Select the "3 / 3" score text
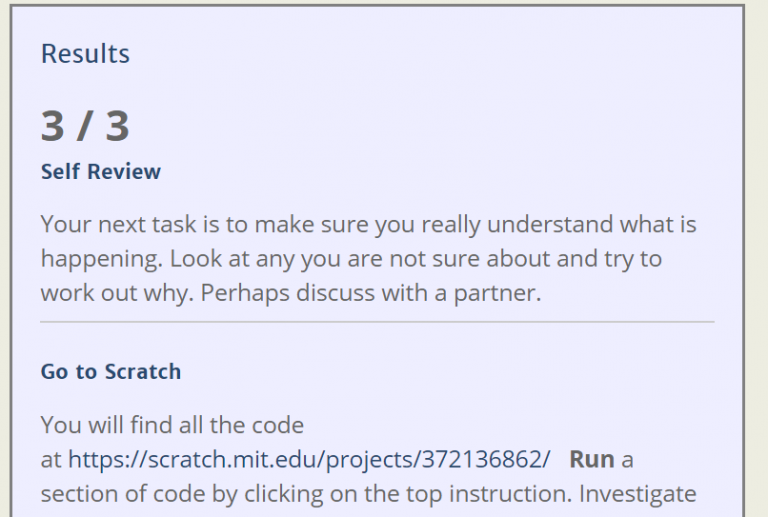 (x=85, y=127)
